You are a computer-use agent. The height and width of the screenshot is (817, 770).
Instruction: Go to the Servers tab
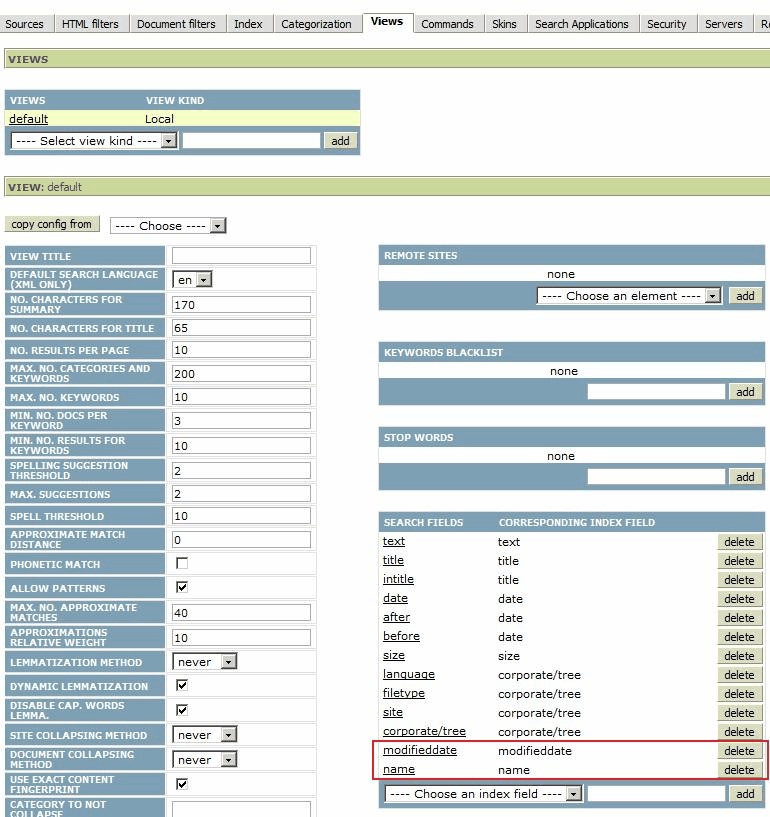click(723, 24)
